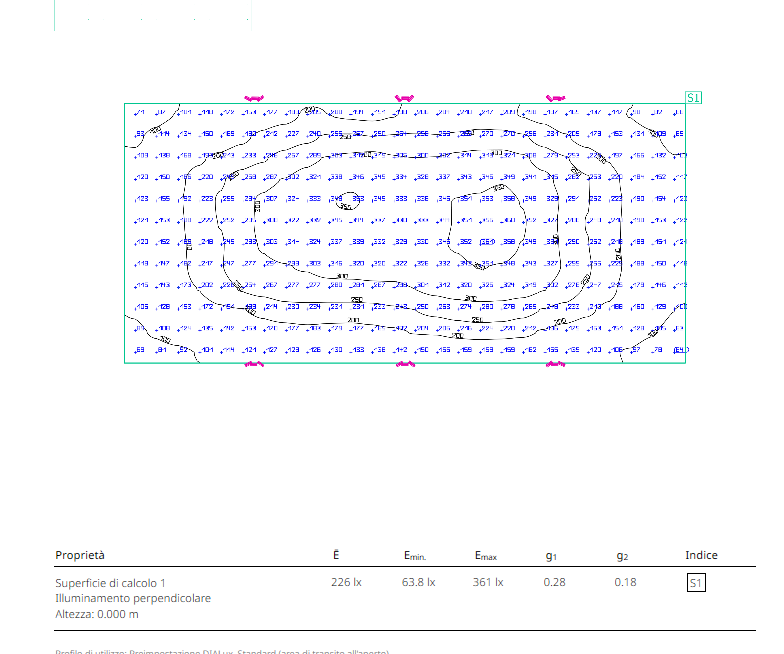Select the 0.28 value in the g1 column
Viewport: 784px width, 654px height.
(x=554, y=582)
